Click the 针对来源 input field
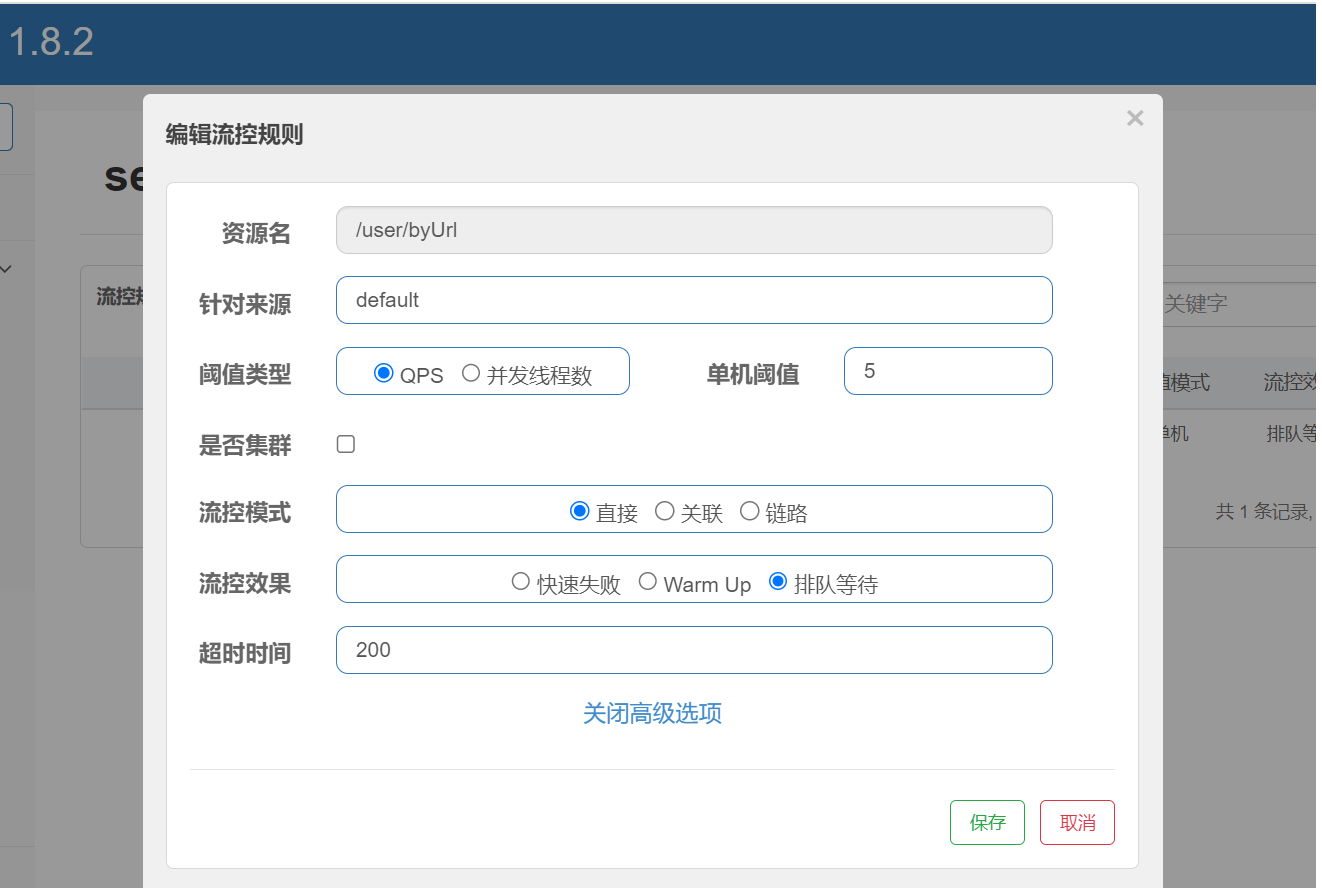 point(694,300)
